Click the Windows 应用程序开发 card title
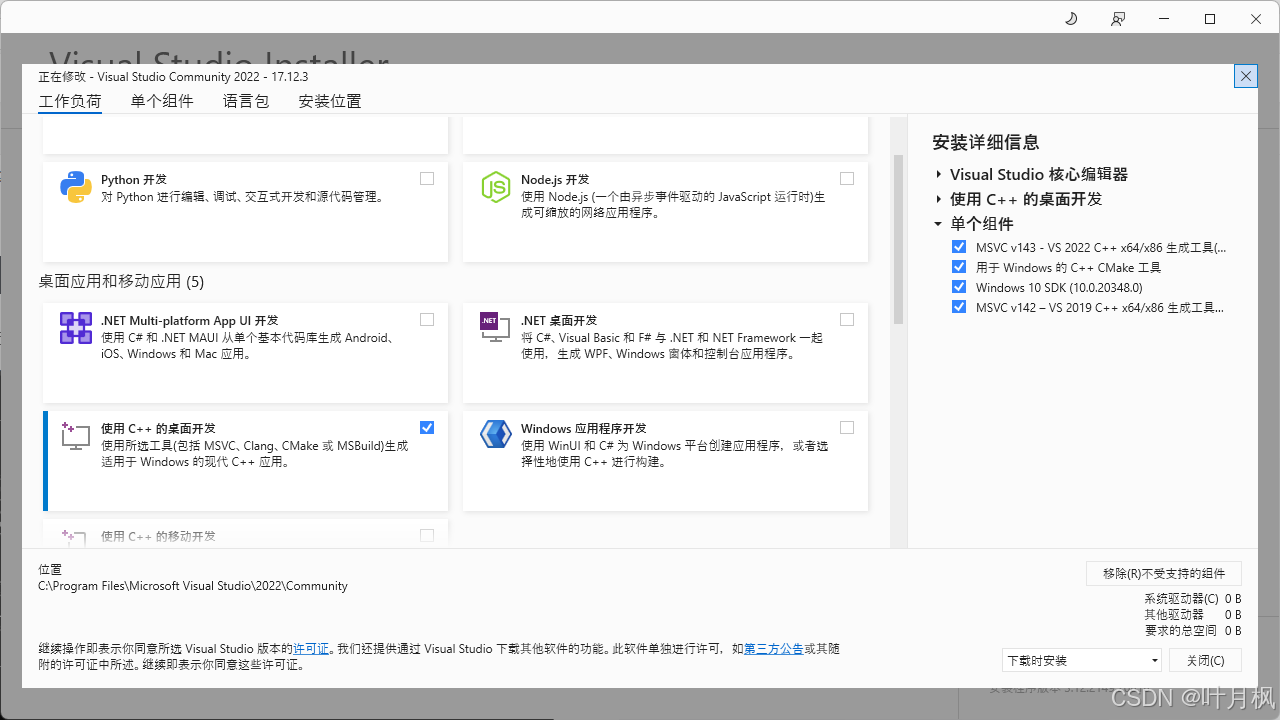 tap(584, 428)
